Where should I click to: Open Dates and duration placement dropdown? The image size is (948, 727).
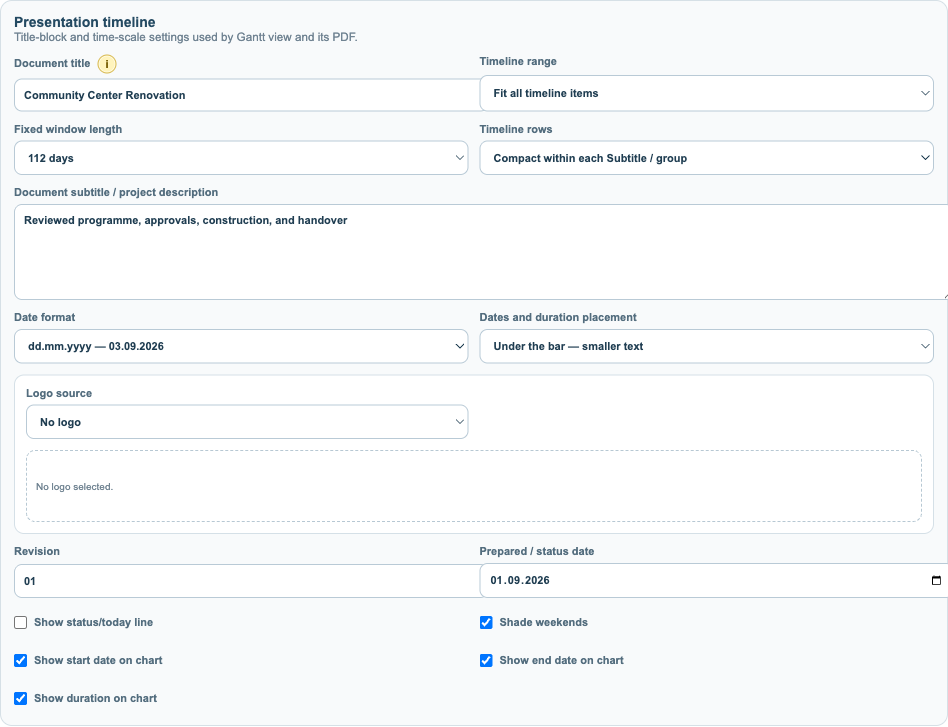click(706, 346)
